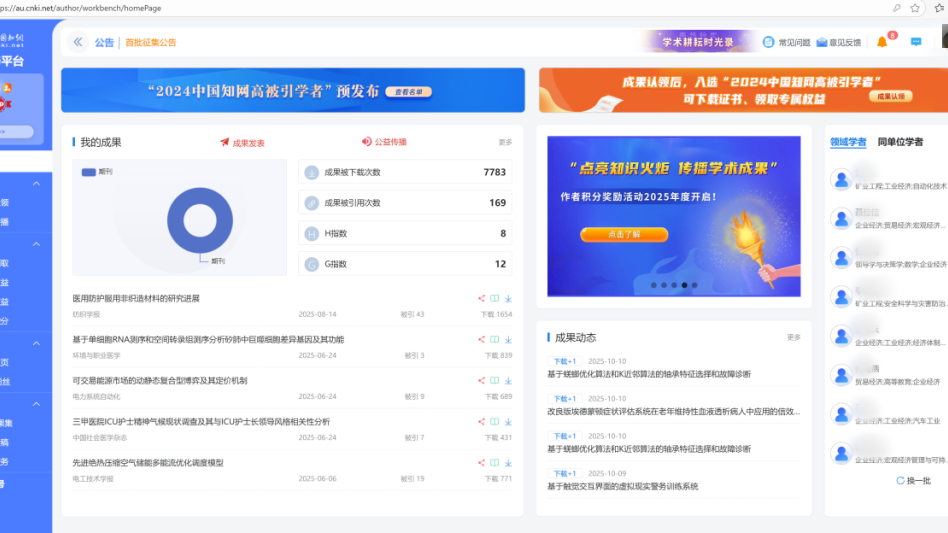948x533 pixels.
Task: Share the 先进绝热压缩空气储能 article
Action: click(481, 462)
